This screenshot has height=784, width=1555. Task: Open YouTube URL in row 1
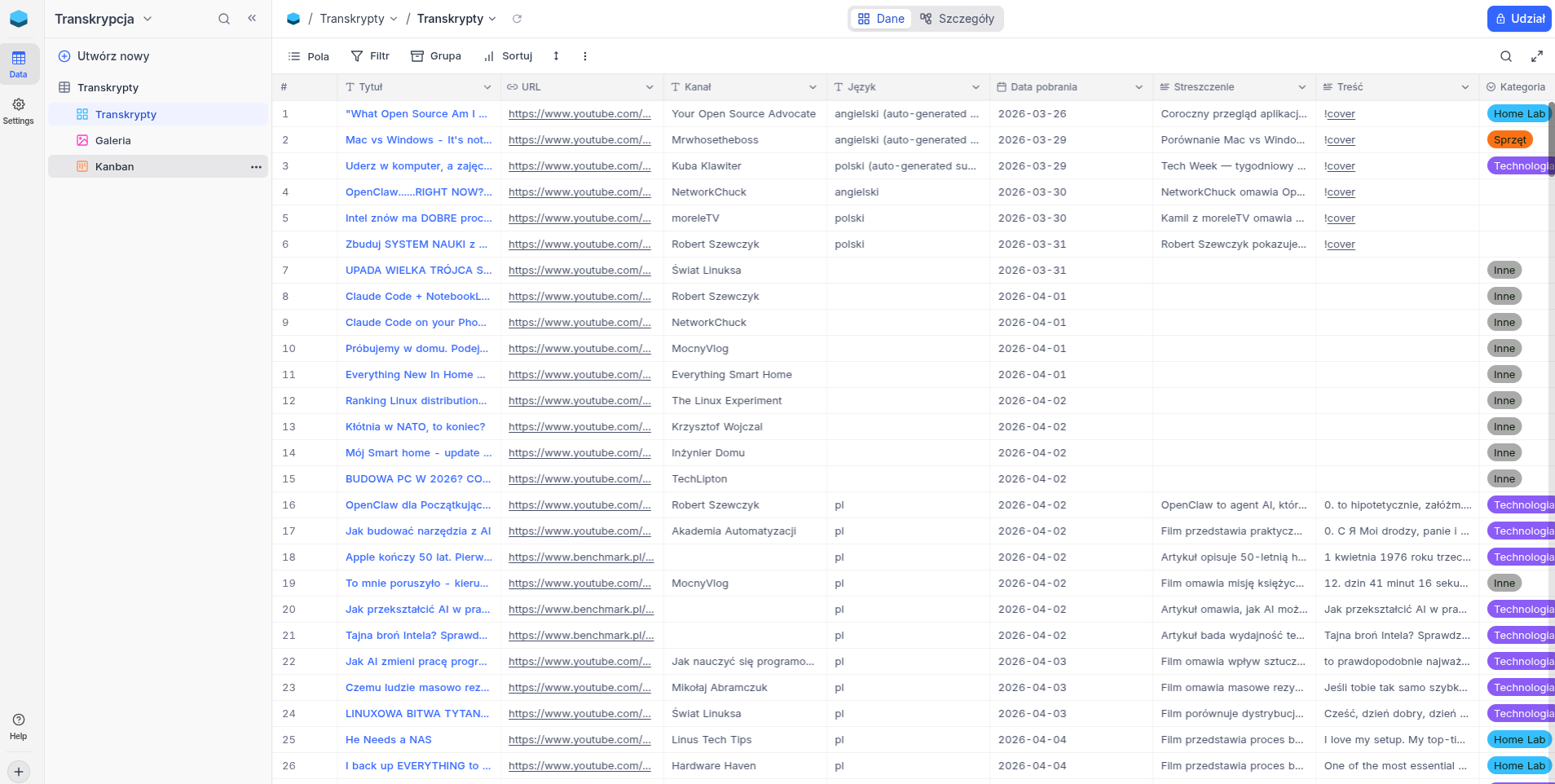[x=579, y=114]
